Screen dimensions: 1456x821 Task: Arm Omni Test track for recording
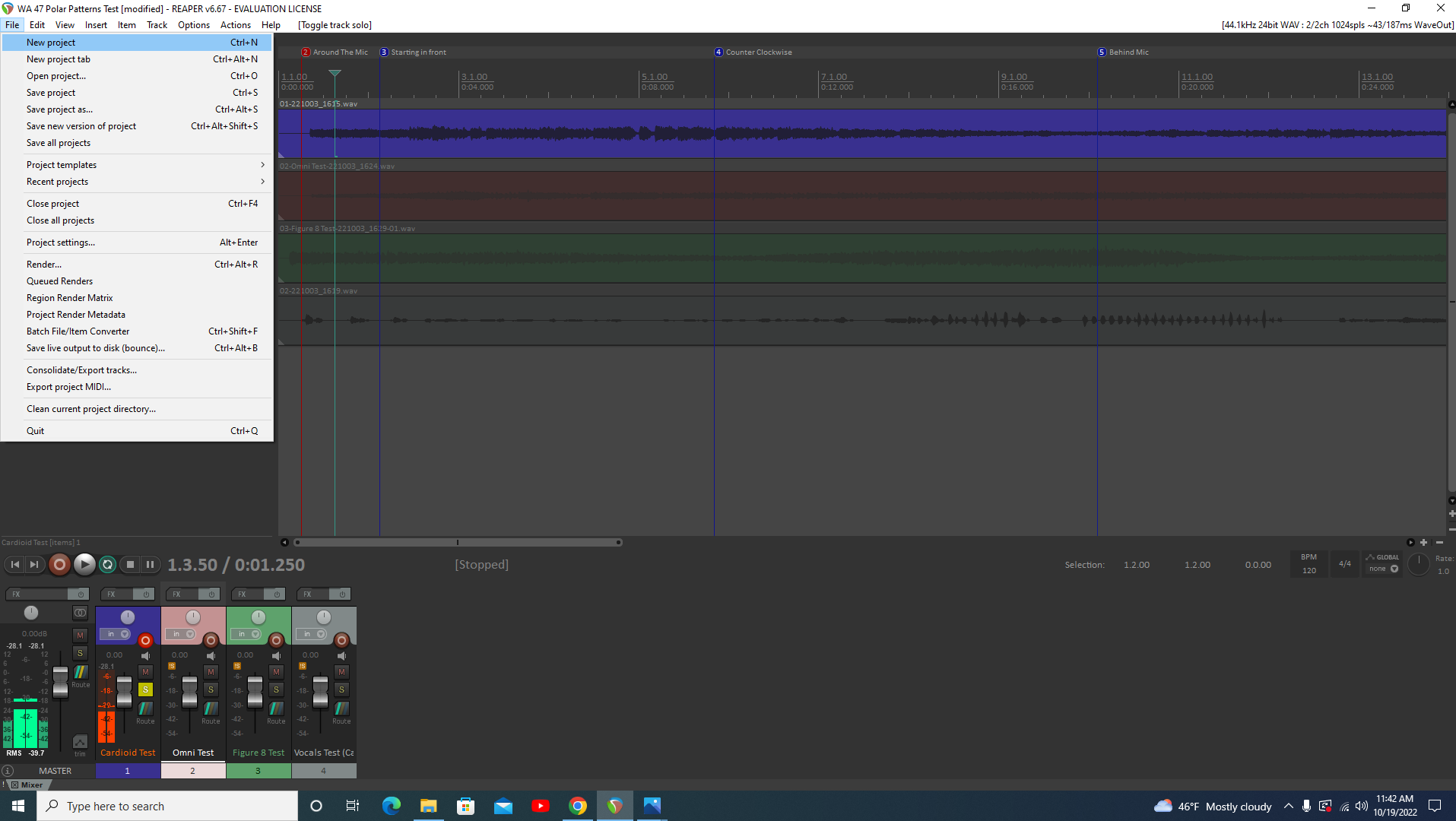(x=211, y=640)
